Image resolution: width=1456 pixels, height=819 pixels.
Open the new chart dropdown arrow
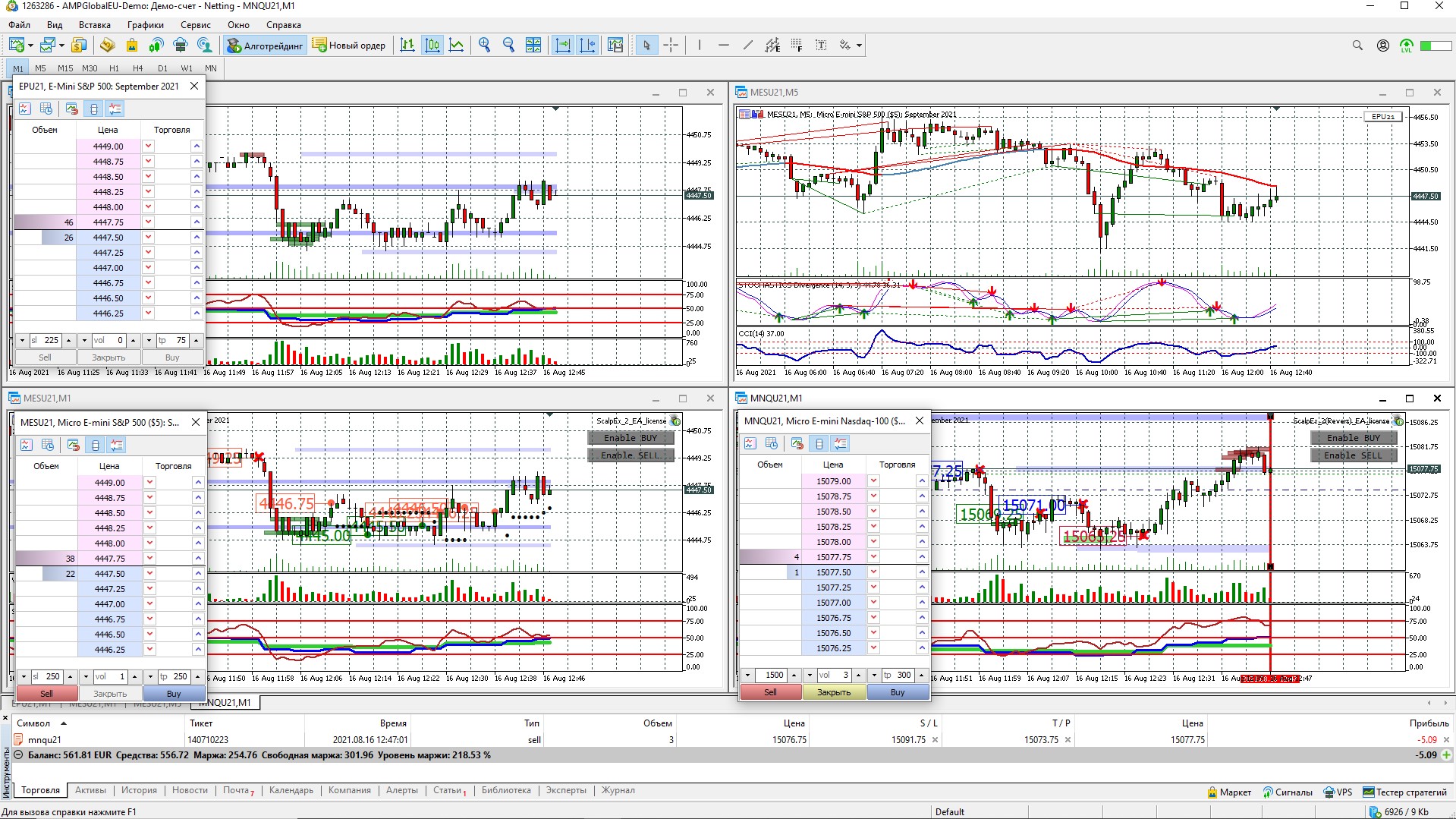point(30,46)
